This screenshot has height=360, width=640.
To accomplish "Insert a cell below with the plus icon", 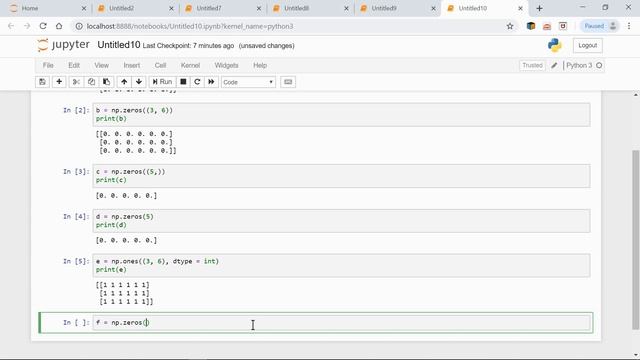I will click(59, 82).
